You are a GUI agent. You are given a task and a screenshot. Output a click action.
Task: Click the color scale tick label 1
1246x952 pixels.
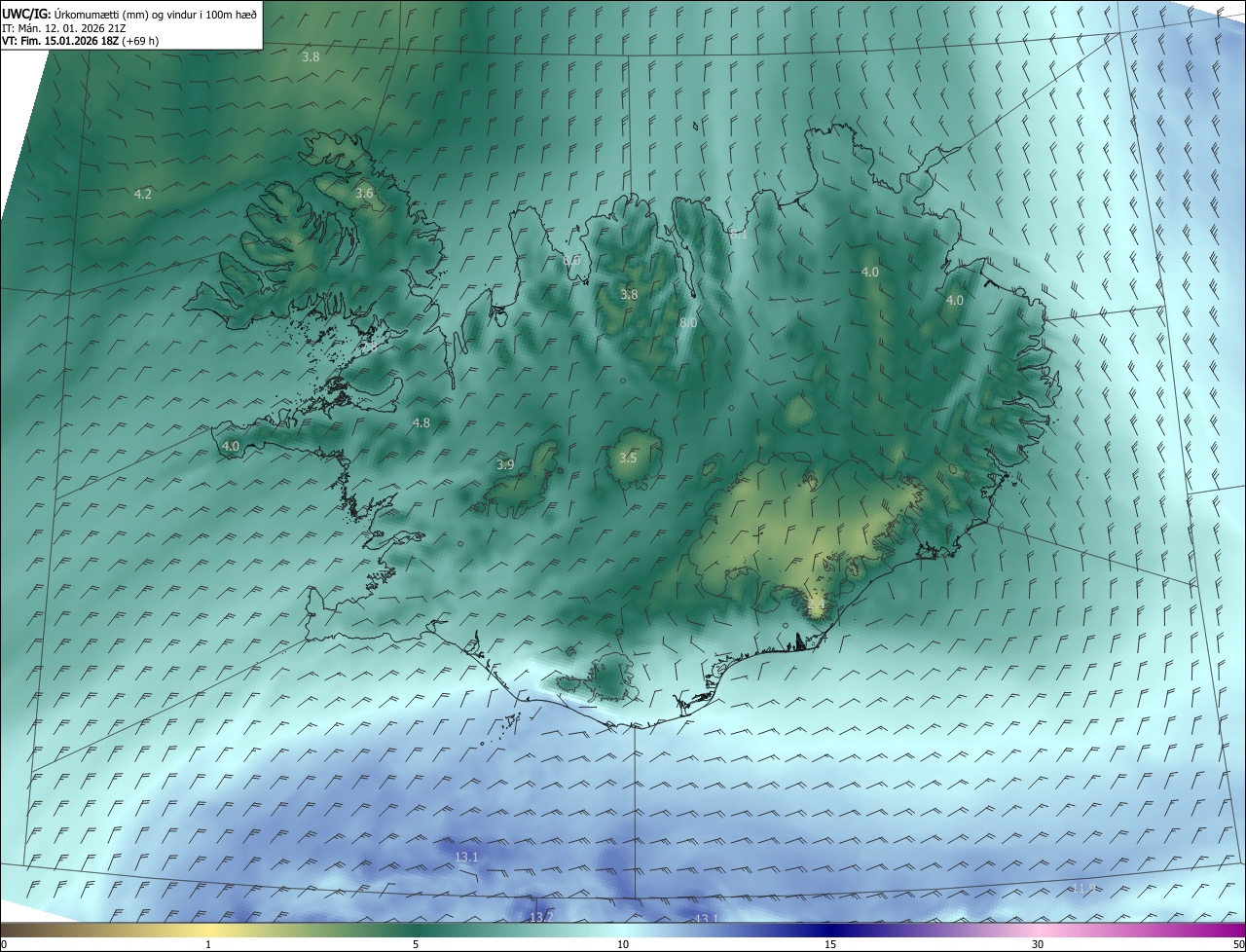click(208, 945)
